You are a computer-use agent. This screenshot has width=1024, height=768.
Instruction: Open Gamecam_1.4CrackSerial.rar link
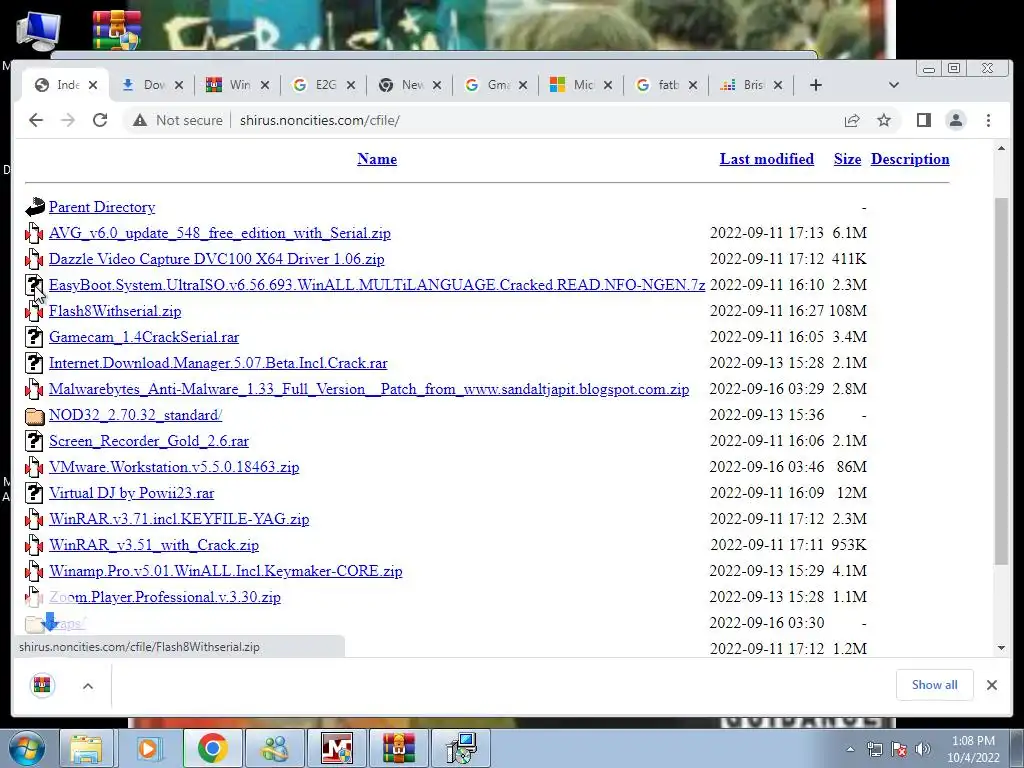[144, 337]
